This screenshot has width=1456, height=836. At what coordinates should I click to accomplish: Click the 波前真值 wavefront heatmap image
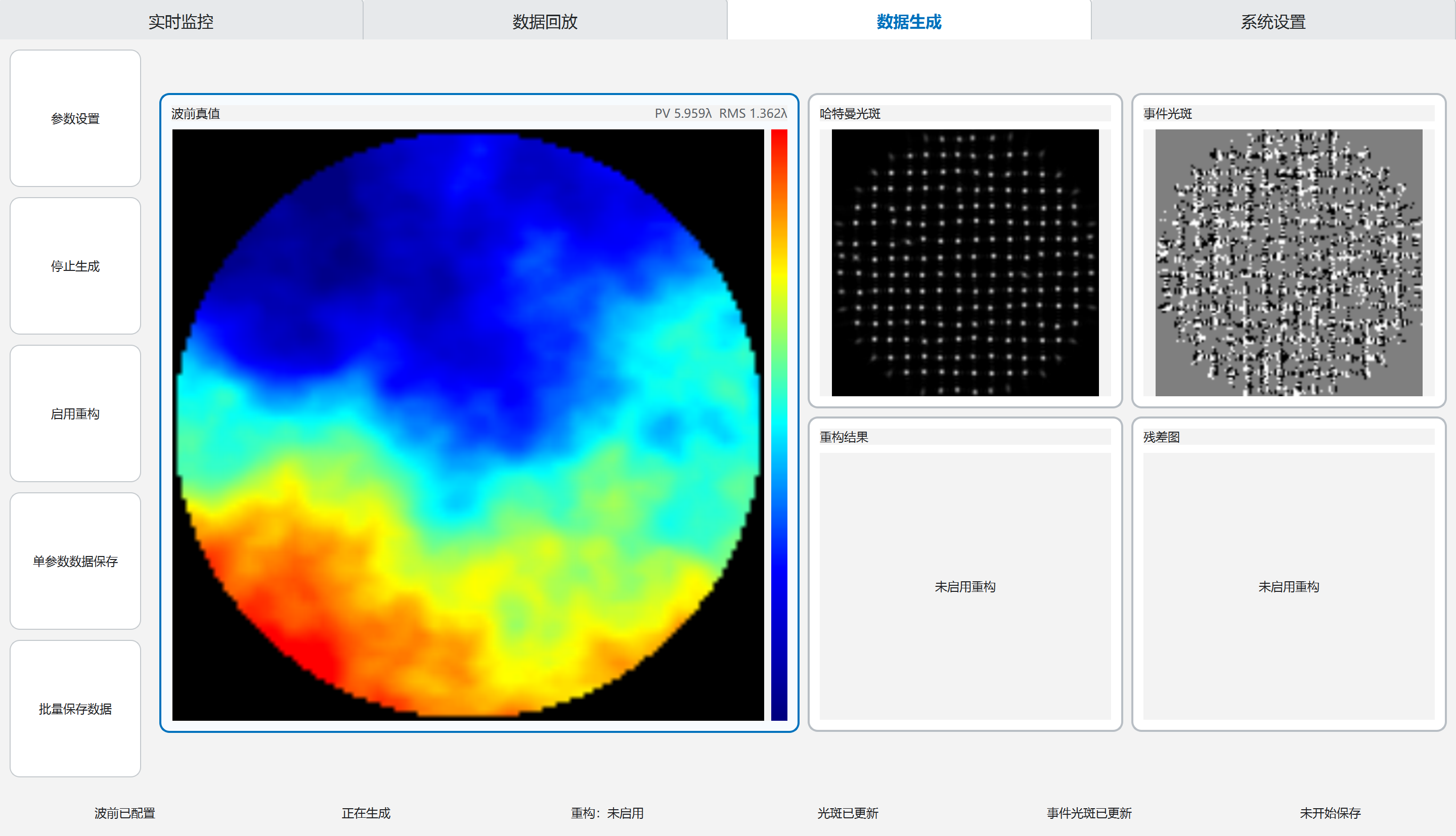468,425
